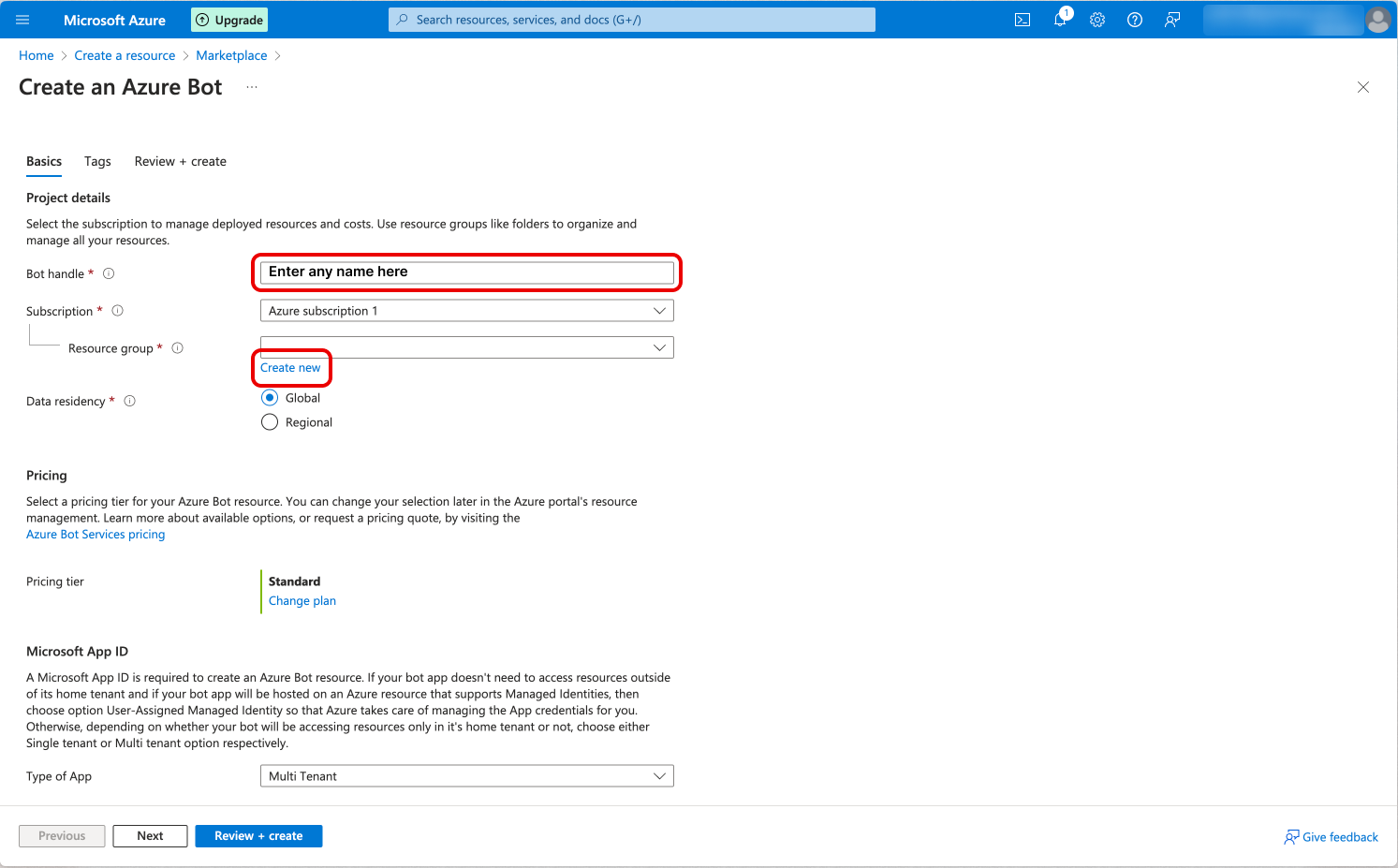Select Regional data residency option
This screenshot has width=1398, height=868.
pyautogui.click(x=270, y=422)
